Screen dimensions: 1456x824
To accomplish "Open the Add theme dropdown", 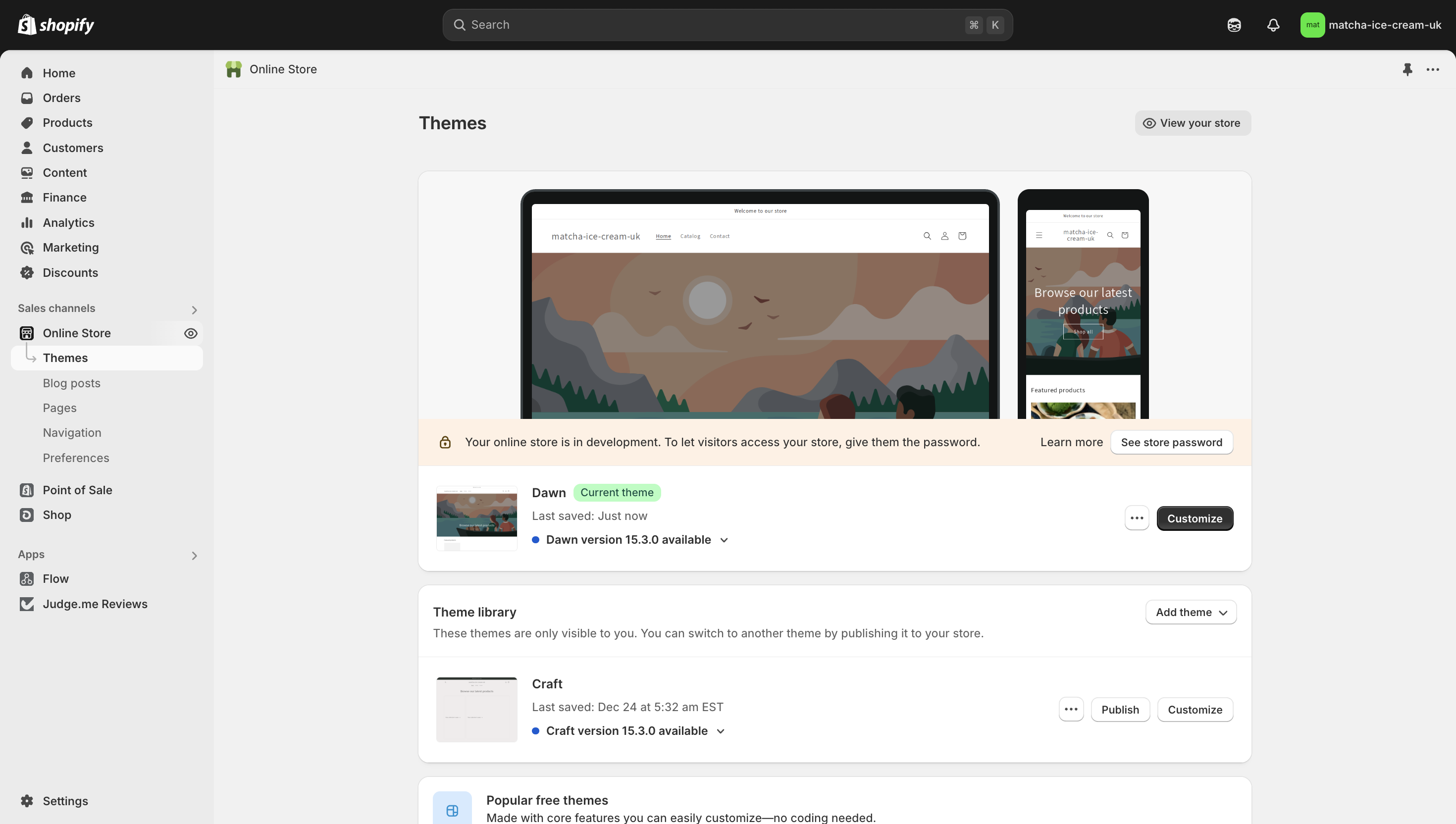I will click(1191, 612).
